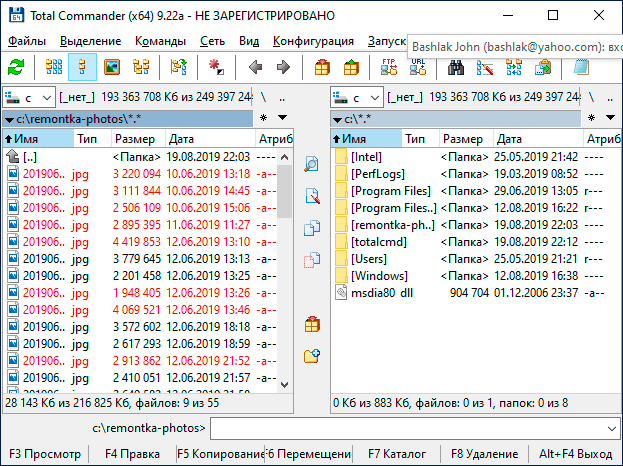Sort left panel by Размер column
Image resolution: width=623 pixels, height=466 pixels.
click(138, 139)
